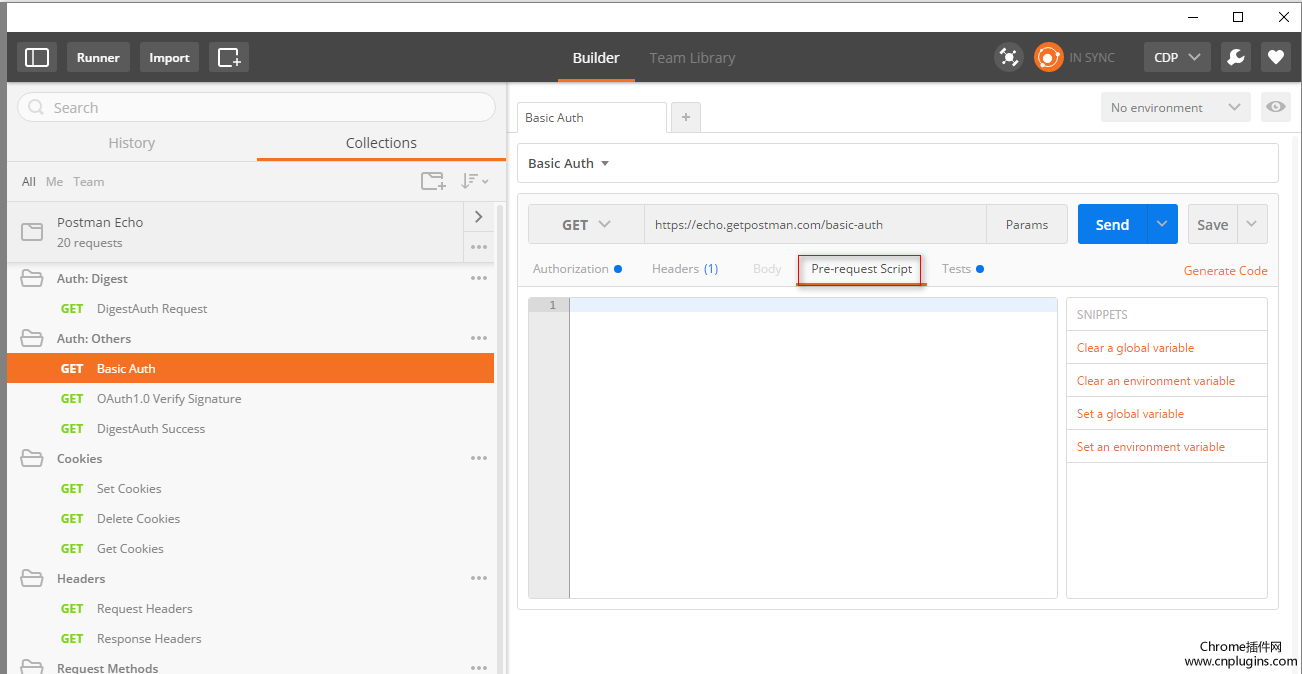
Task: Filter collections by Team
Action: 88,182
